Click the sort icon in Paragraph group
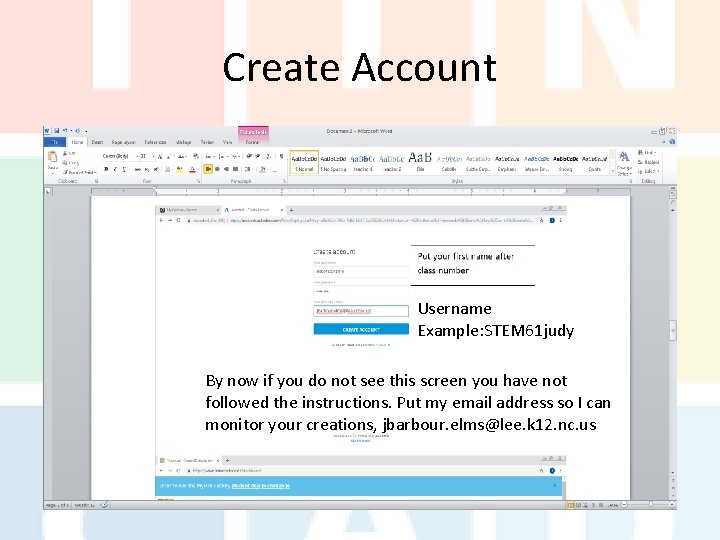Screen dimensions: 720x540 click(x=269, y=157)
